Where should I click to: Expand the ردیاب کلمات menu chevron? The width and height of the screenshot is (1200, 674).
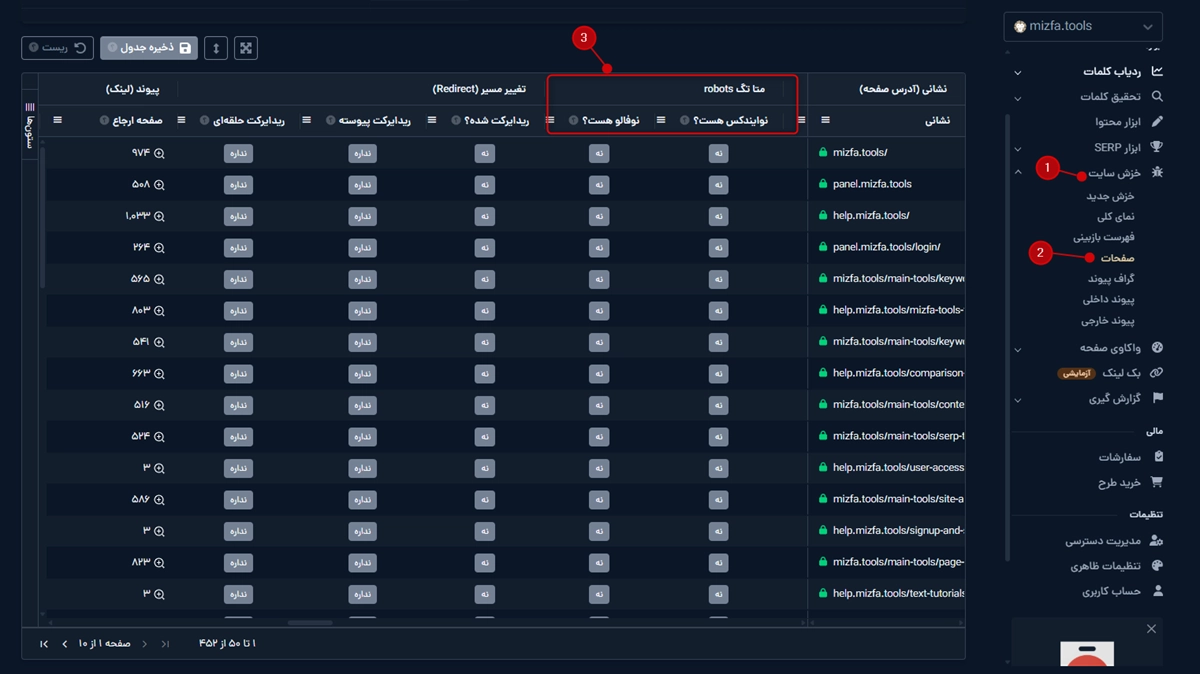point(1018,72)
